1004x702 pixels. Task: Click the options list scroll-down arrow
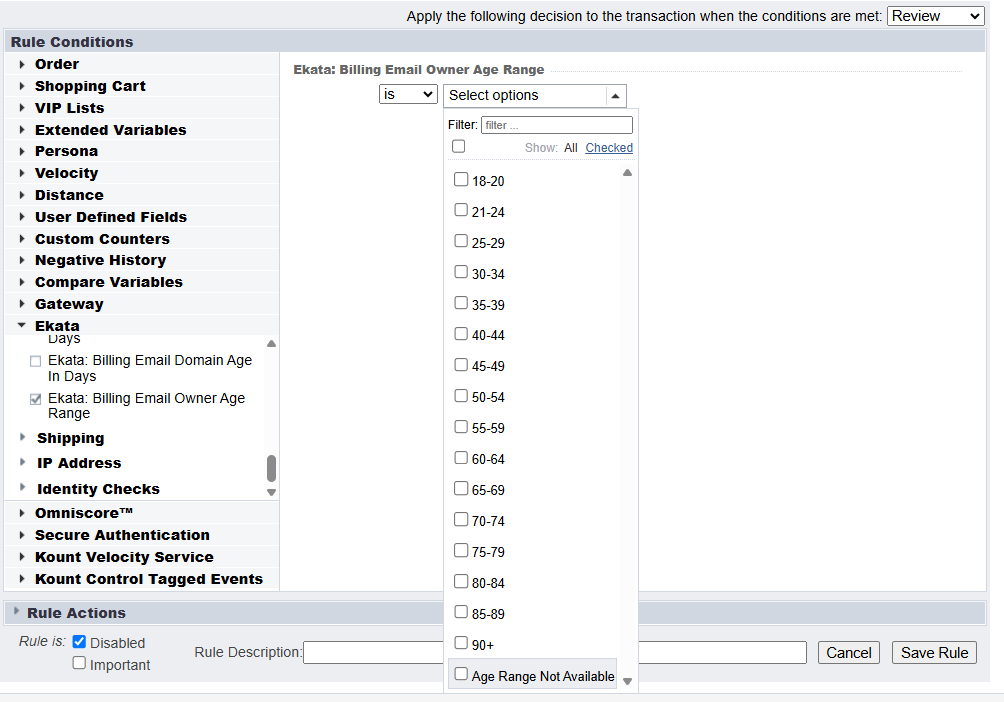coord(628,682)
